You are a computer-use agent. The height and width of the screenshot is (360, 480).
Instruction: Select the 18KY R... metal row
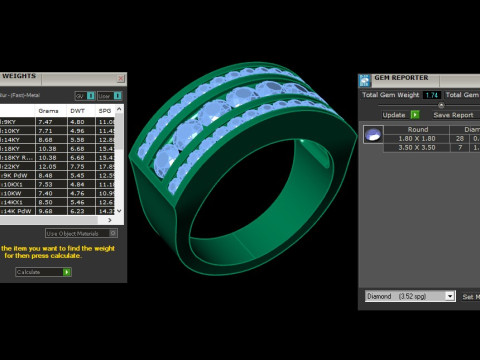57,158
